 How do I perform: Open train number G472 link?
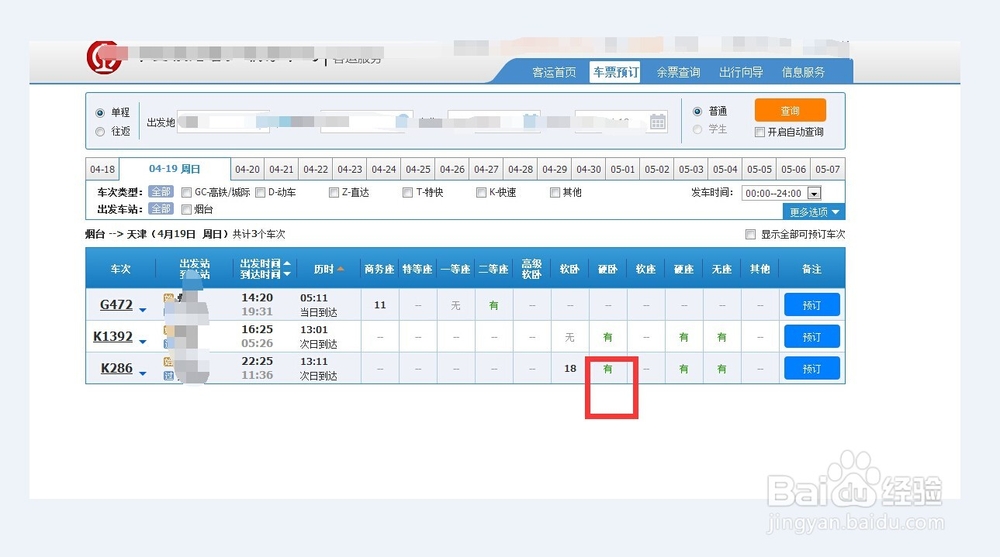tap(116, 304)
